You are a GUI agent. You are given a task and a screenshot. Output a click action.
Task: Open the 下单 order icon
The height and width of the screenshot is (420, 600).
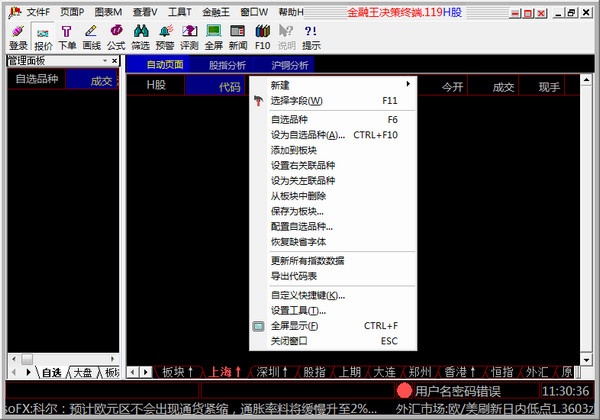coord(67,37)
